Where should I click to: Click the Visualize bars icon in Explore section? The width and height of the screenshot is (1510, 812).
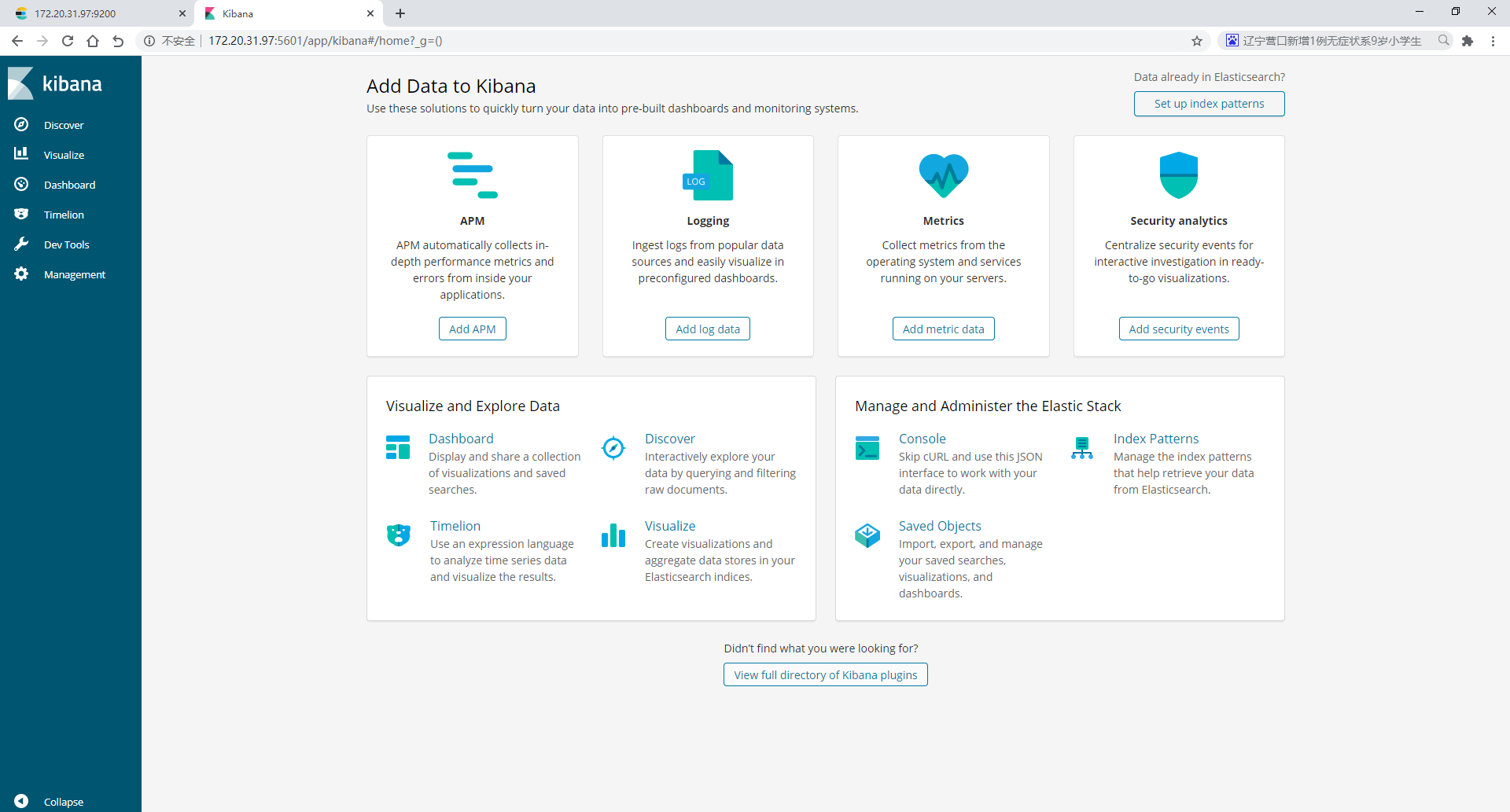click(x=613, y=535)
